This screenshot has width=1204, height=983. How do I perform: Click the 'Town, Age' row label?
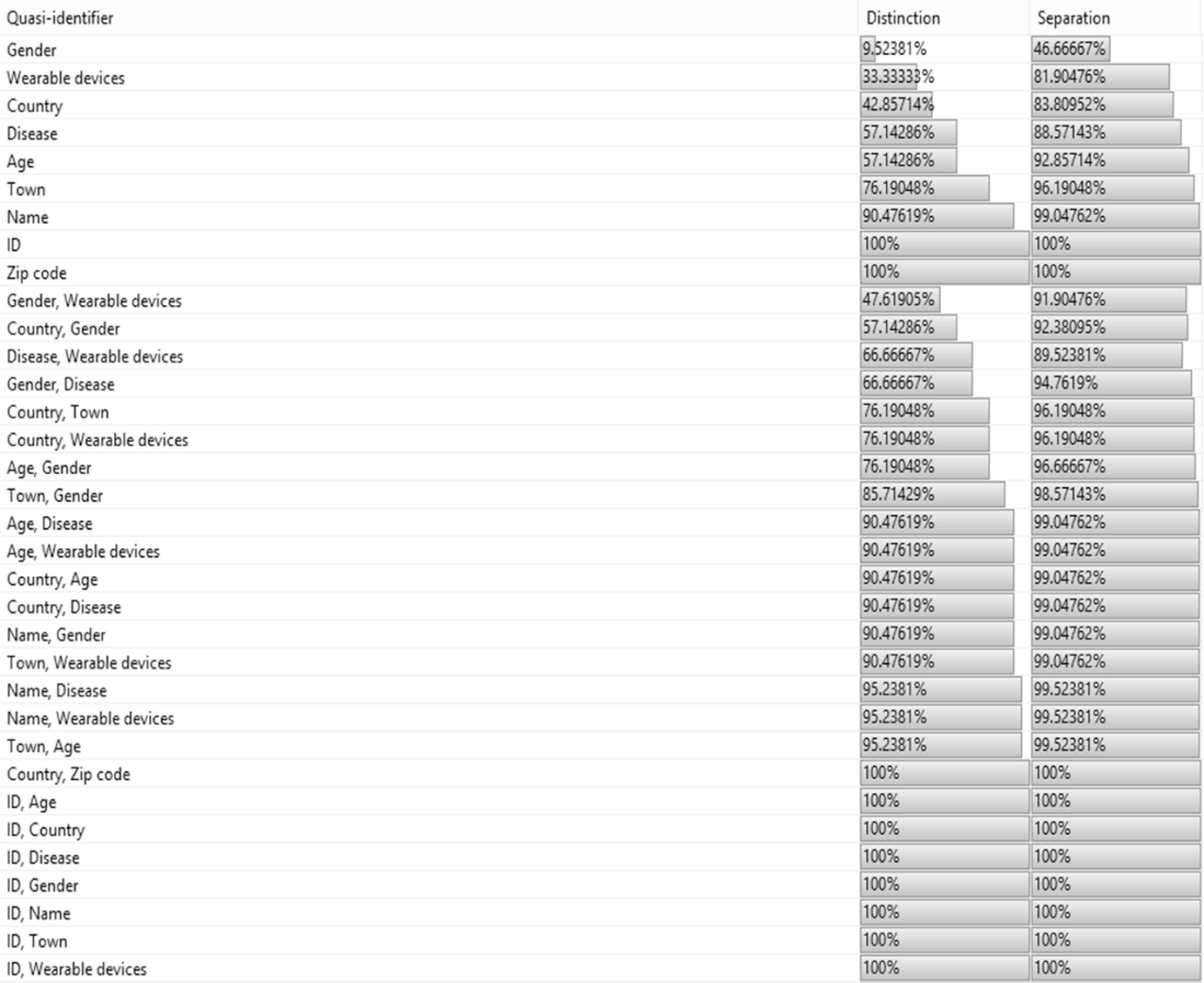[44, 748]
